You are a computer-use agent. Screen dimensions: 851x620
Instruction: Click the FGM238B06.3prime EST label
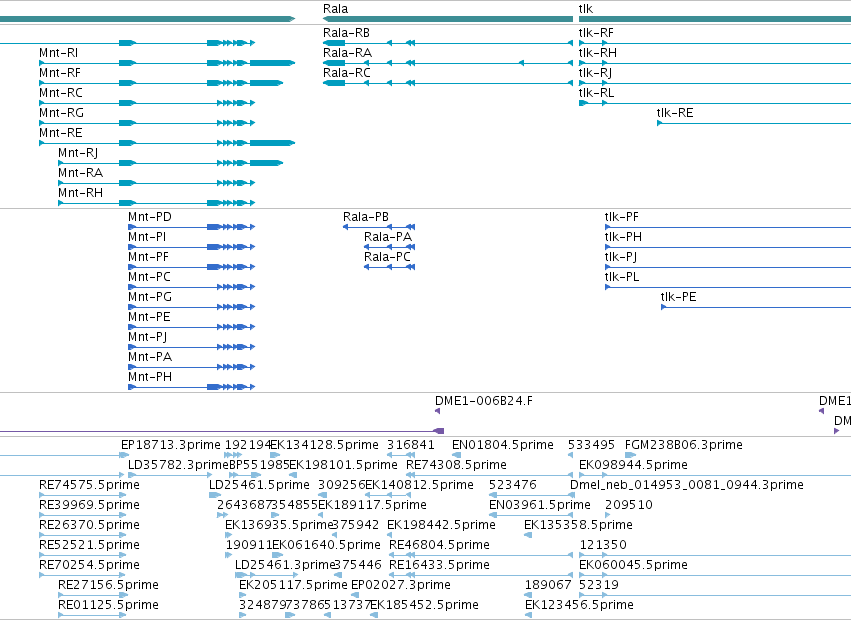click(684, 445)
